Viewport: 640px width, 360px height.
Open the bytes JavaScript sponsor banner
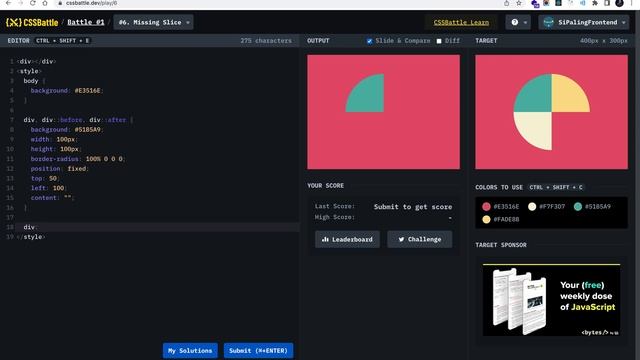(551, 300)
